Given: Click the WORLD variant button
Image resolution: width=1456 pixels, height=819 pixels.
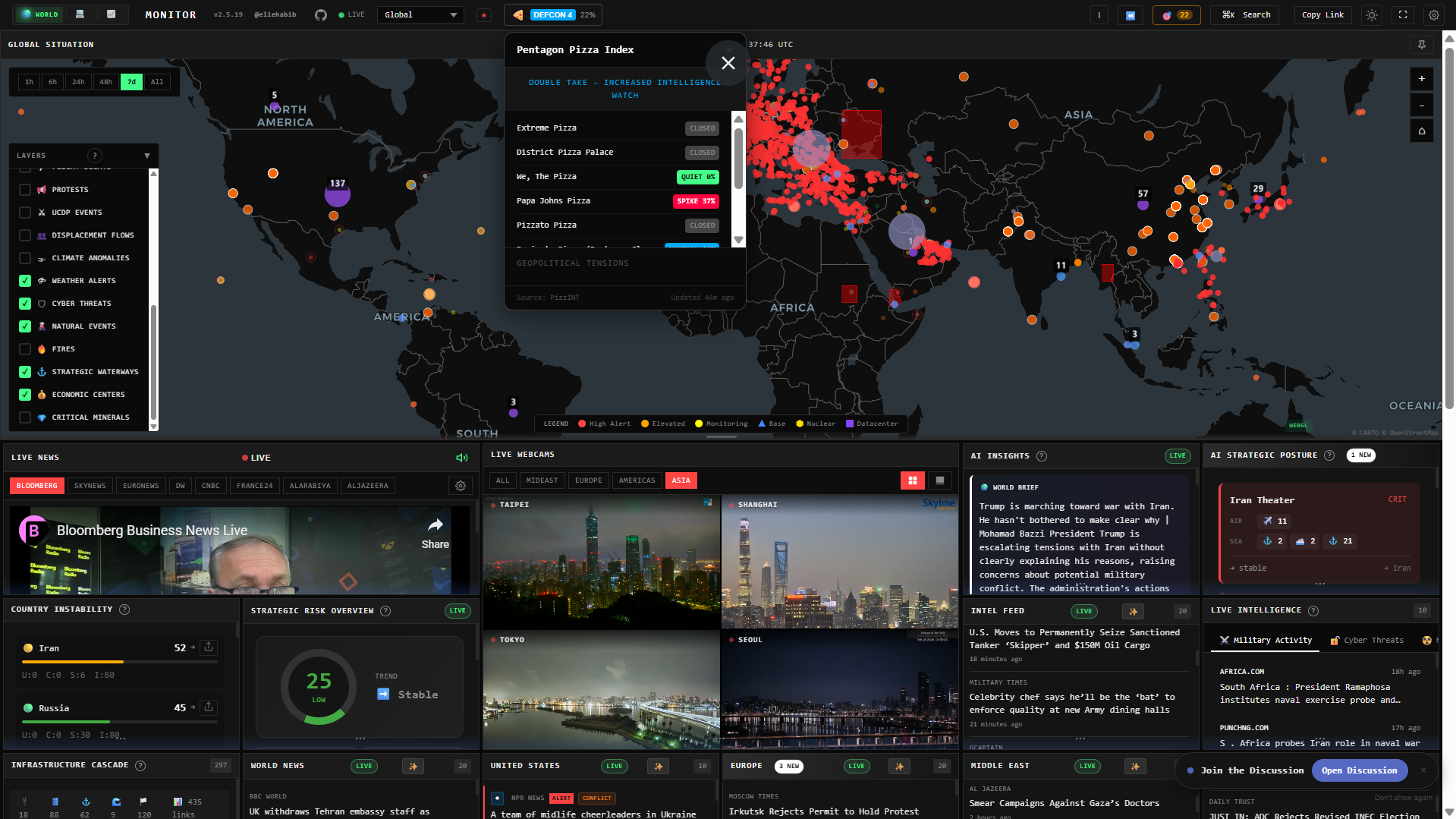Looking at the screenshot, I should (x=40, y=14).
